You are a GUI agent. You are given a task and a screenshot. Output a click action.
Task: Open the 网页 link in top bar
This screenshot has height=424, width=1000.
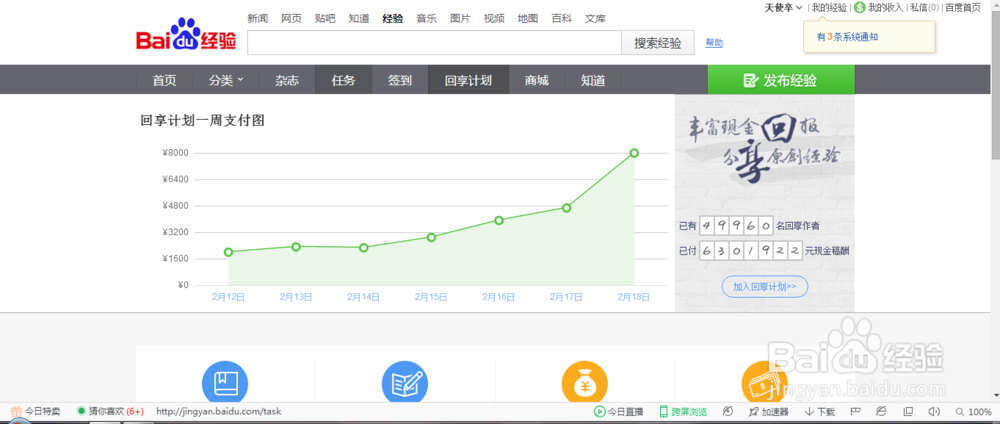tap(291, 18)
